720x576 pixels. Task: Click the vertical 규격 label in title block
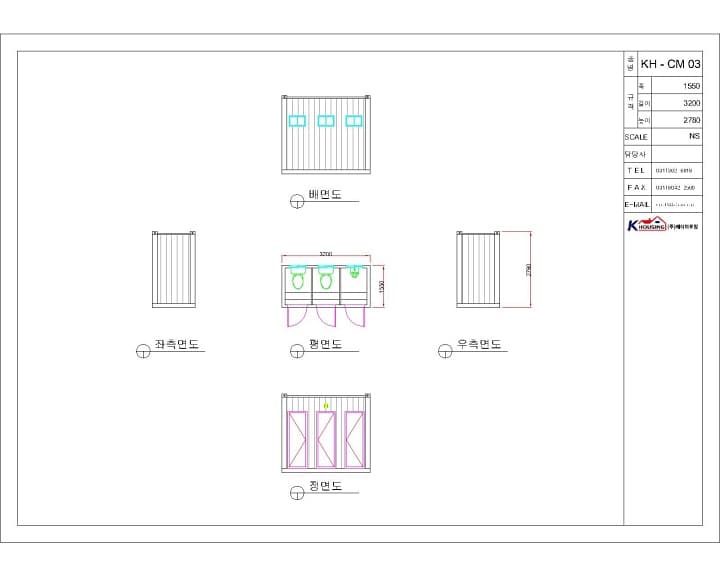coord(630,102)
